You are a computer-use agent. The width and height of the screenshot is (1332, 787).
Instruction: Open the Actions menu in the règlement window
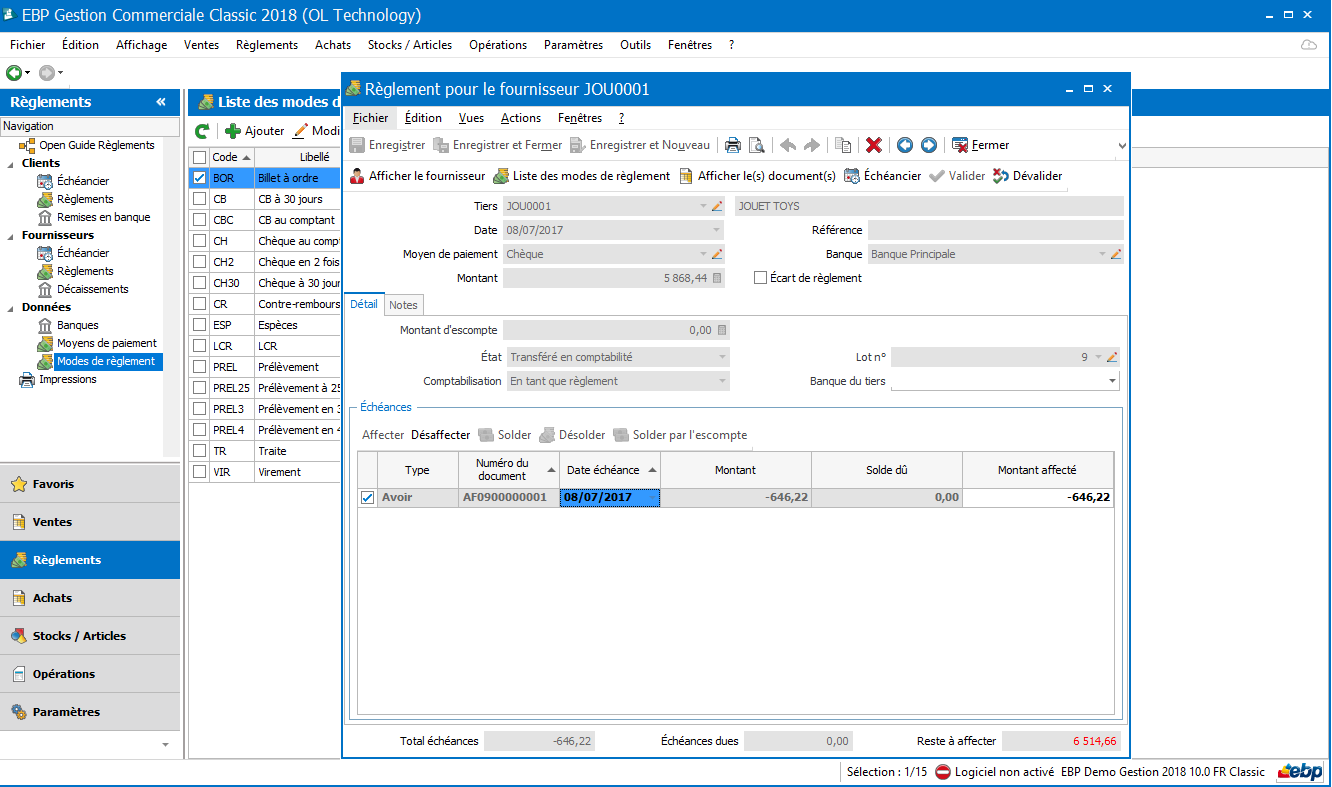(x=520, y=117)
